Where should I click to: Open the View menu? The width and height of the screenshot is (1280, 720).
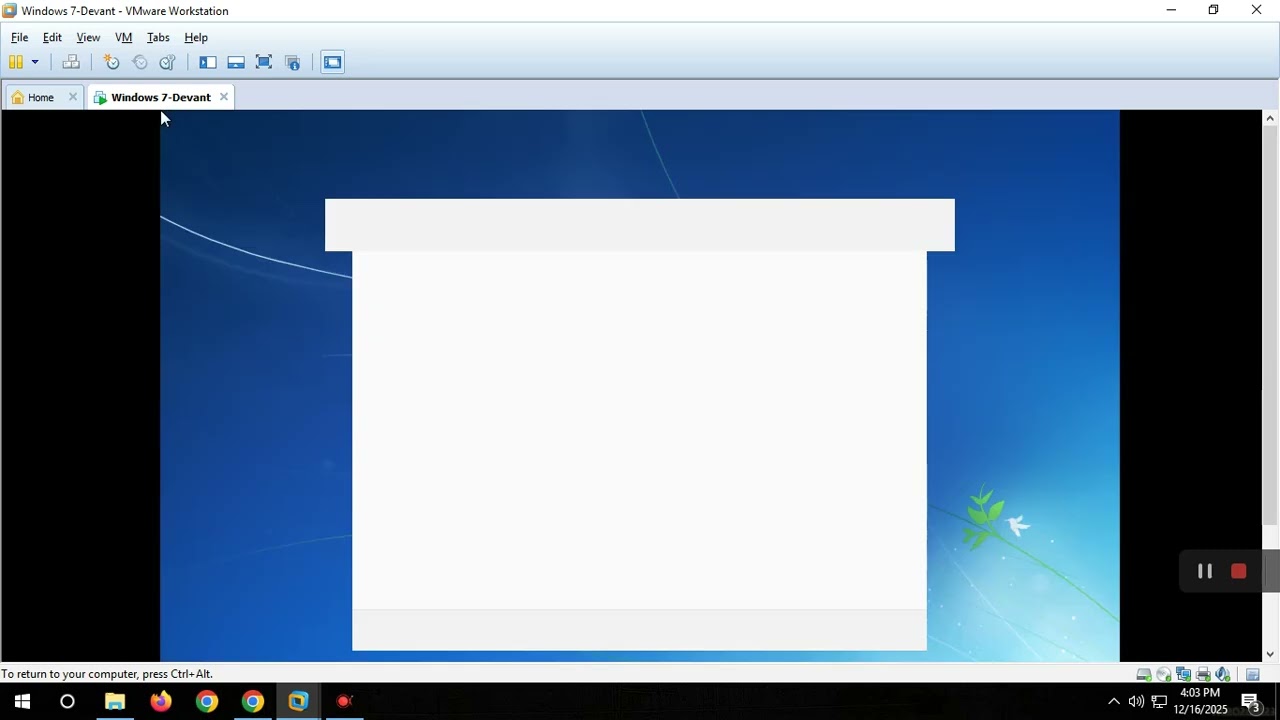click(x=88, y=37)
